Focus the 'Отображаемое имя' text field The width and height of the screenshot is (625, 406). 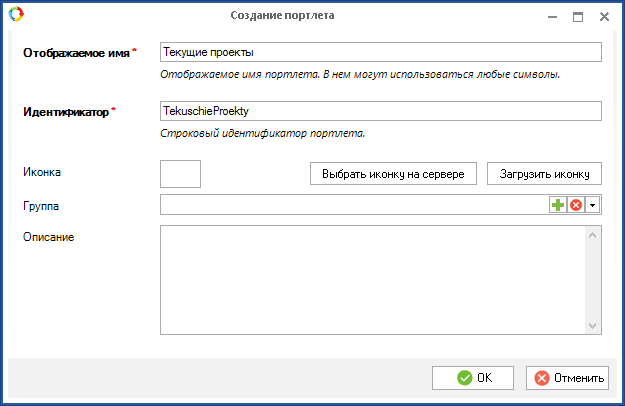click(x=380, y=52)
